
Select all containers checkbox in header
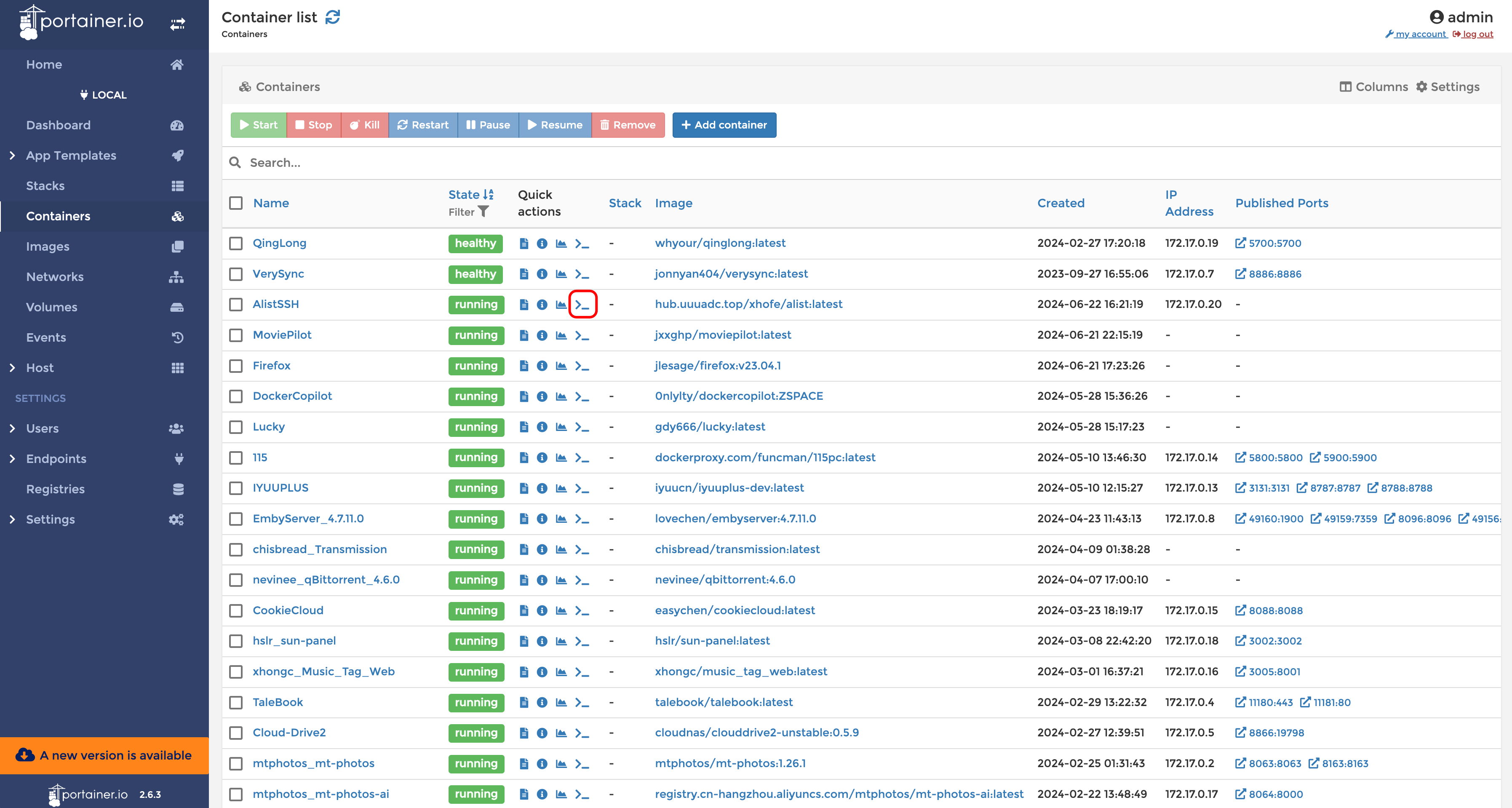236,203
